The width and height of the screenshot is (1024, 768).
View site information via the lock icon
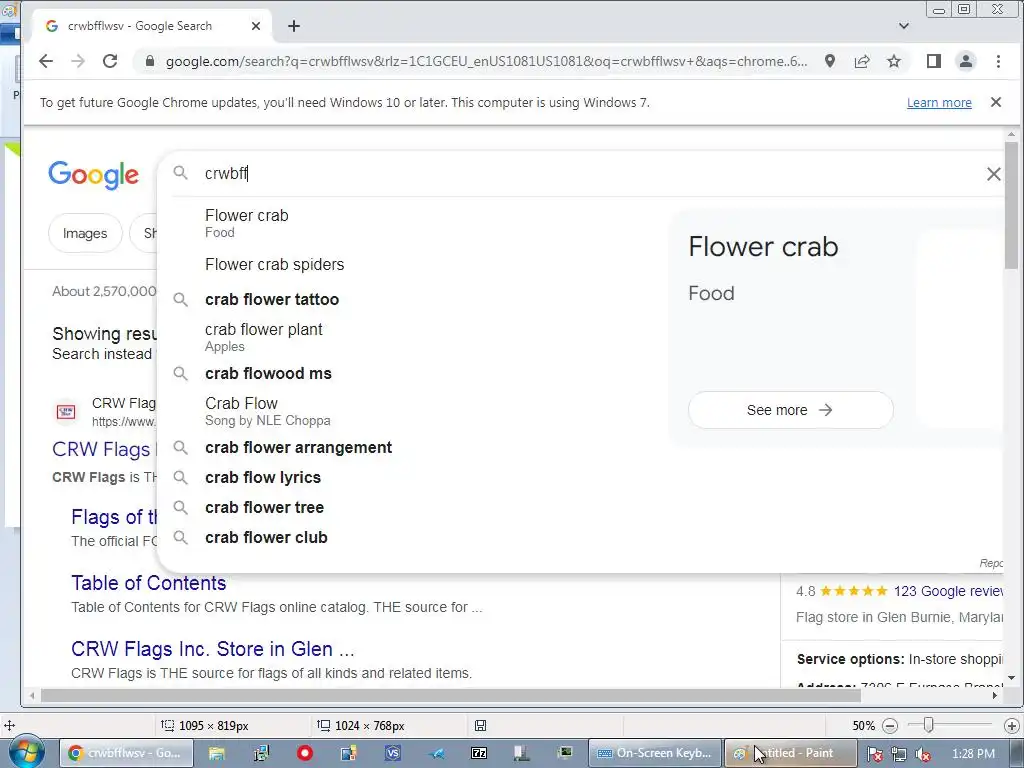pyautogui.click(x=150, y=61)
